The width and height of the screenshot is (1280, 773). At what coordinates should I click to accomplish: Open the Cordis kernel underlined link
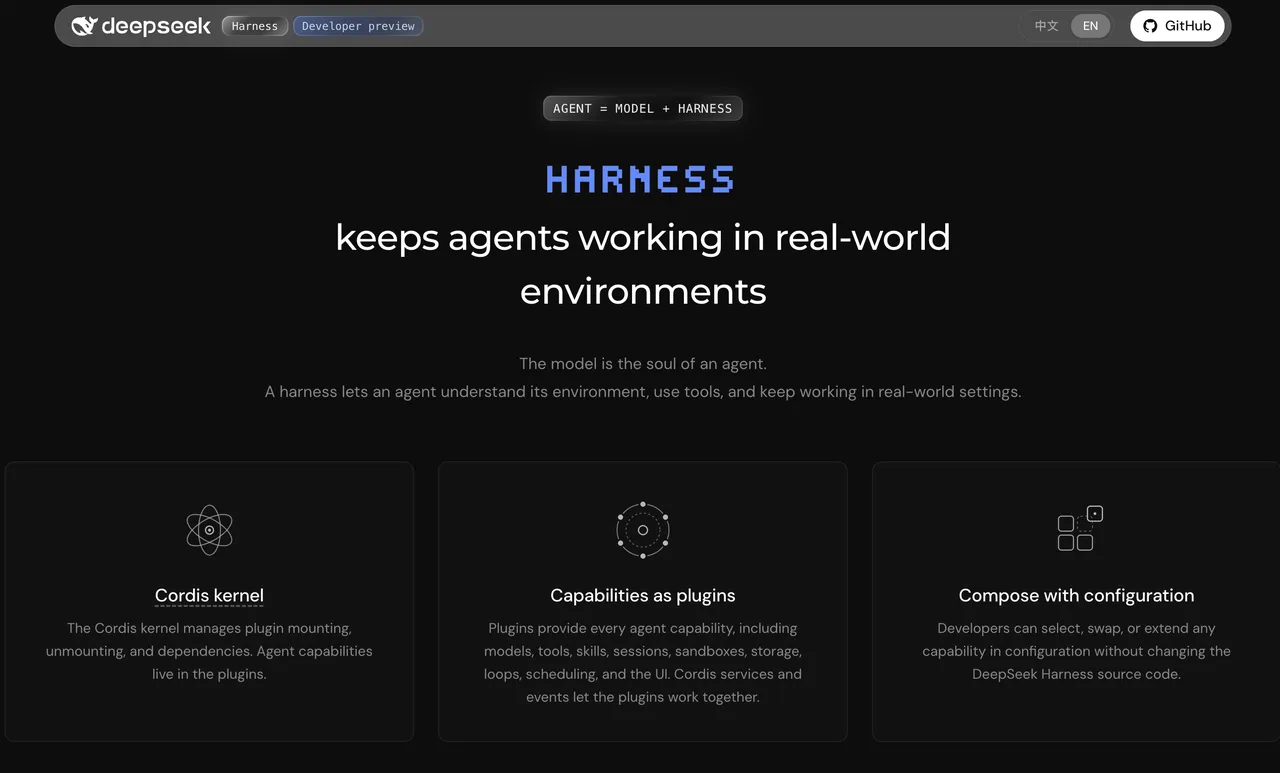pos(209,595)
